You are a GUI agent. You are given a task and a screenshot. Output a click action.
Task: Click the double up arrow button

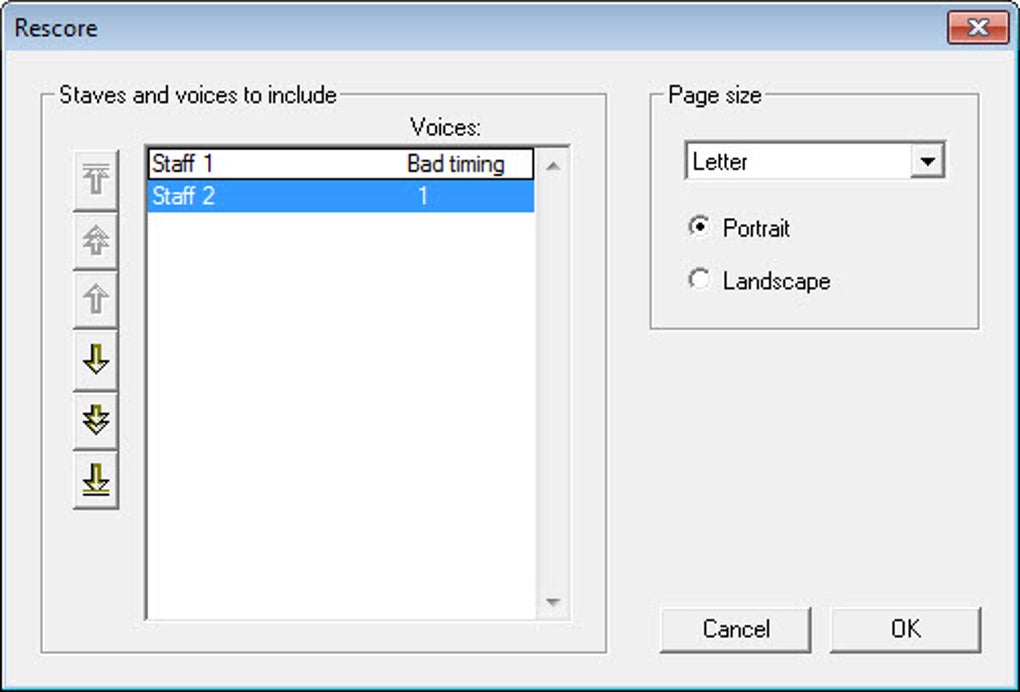[x=96, y=241]
